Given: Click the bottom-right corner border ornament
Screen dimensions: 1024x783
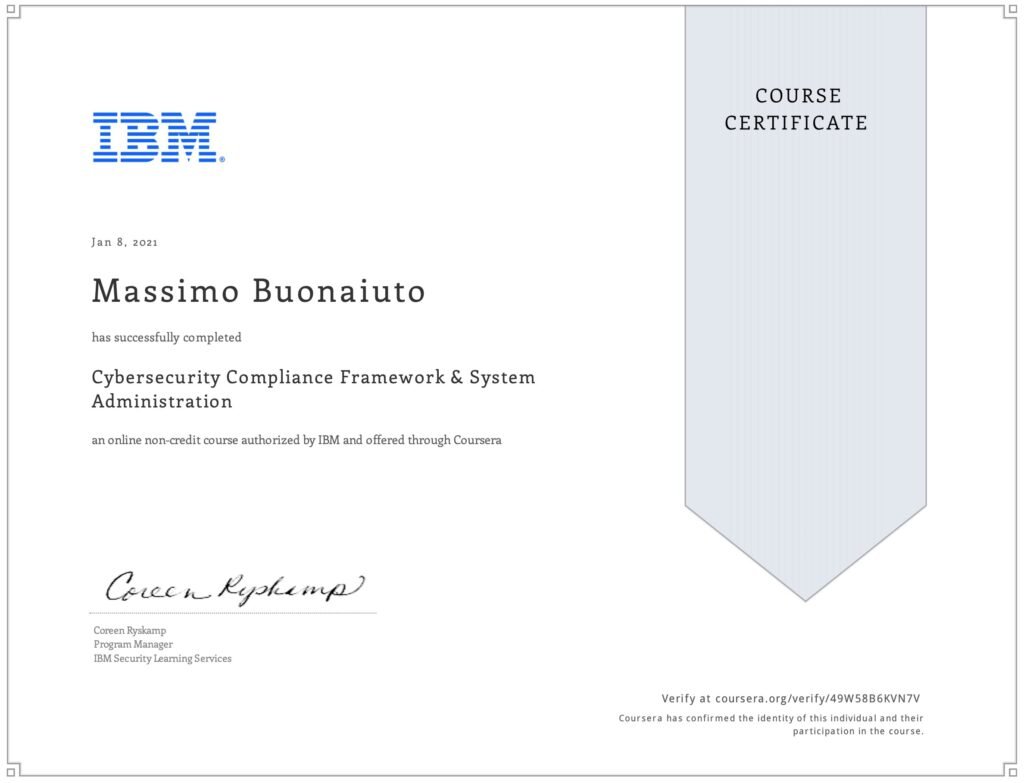Looking at the screenshot, I should 1011,770.
